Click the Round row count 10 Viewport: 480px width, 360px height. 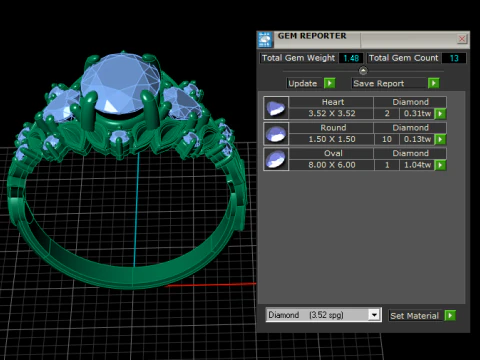[387, 139]
